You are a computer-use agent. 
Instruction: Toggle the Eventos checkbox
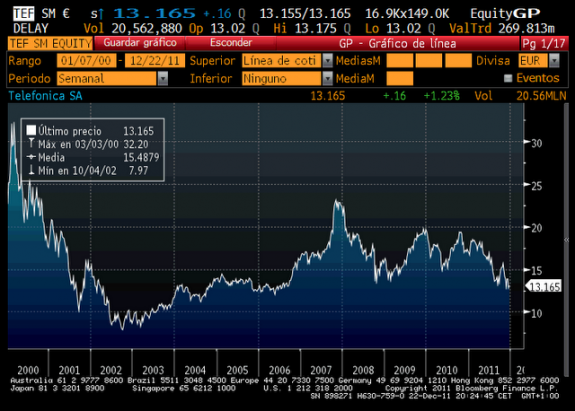tap(508, 78)
